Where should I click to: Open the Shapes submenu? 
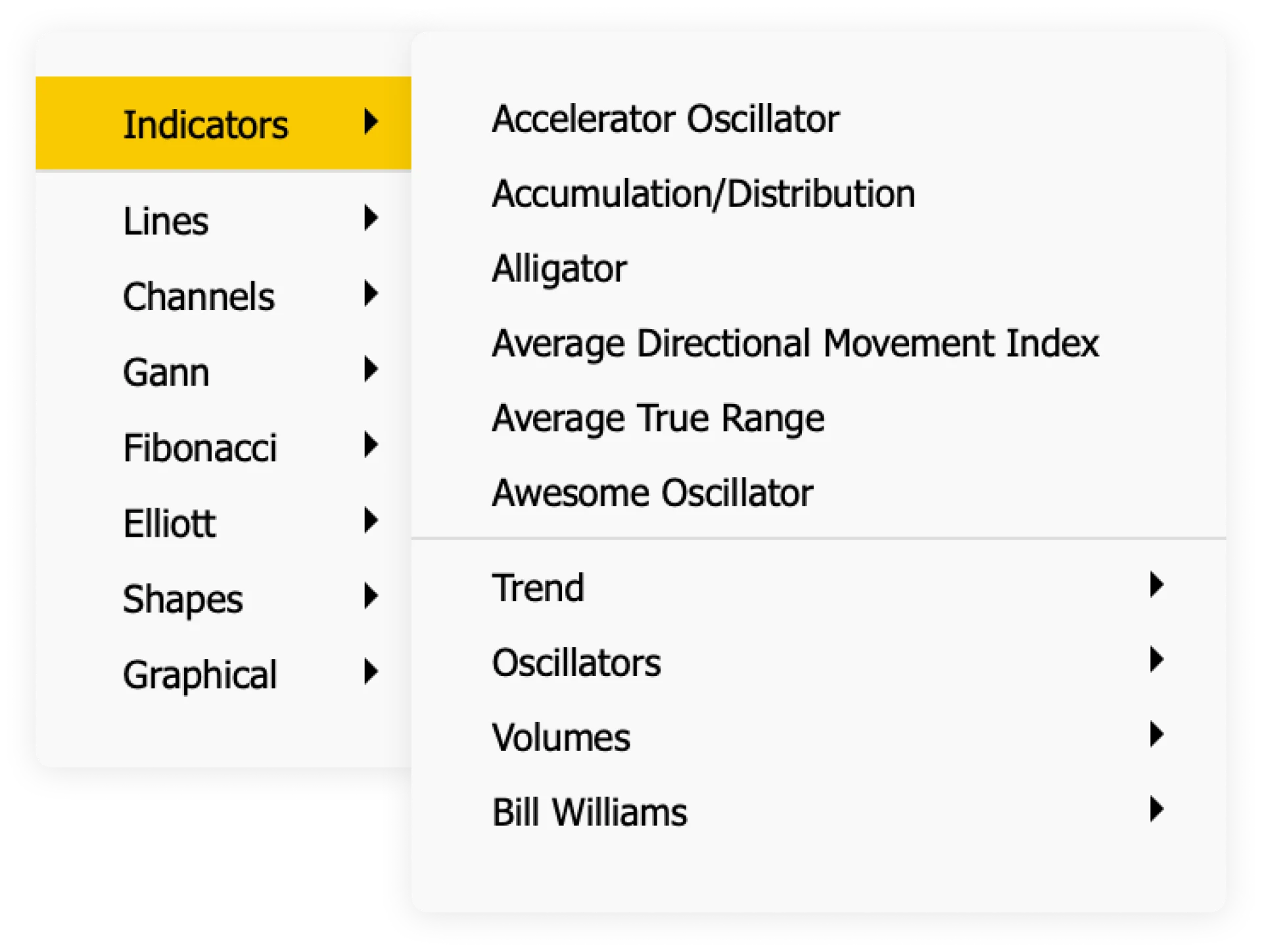click(x=183, y=599)
